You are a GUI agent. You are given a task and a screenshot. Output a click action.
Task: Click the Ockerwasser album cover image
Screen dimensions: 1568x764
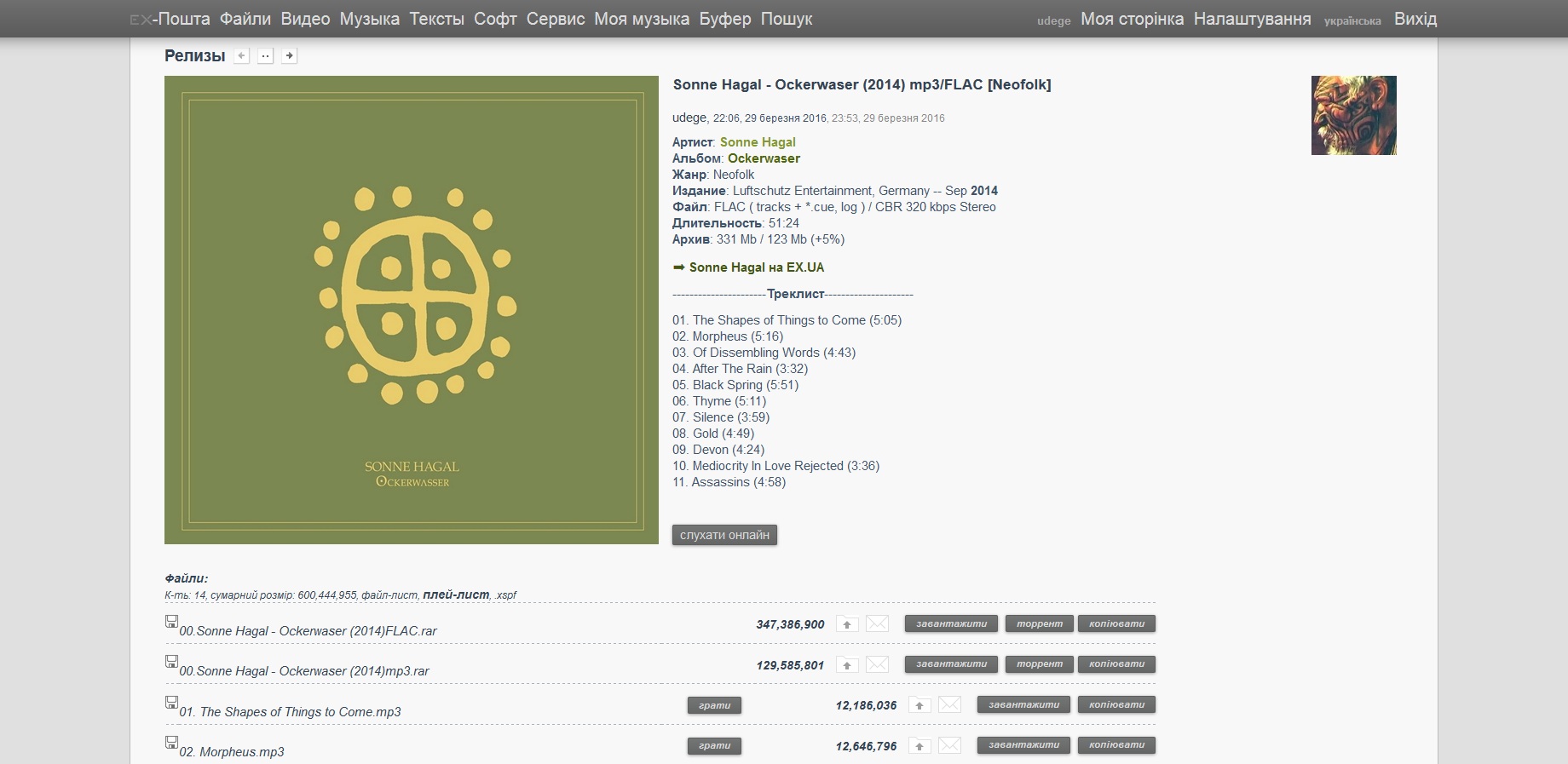coord(412,310)
